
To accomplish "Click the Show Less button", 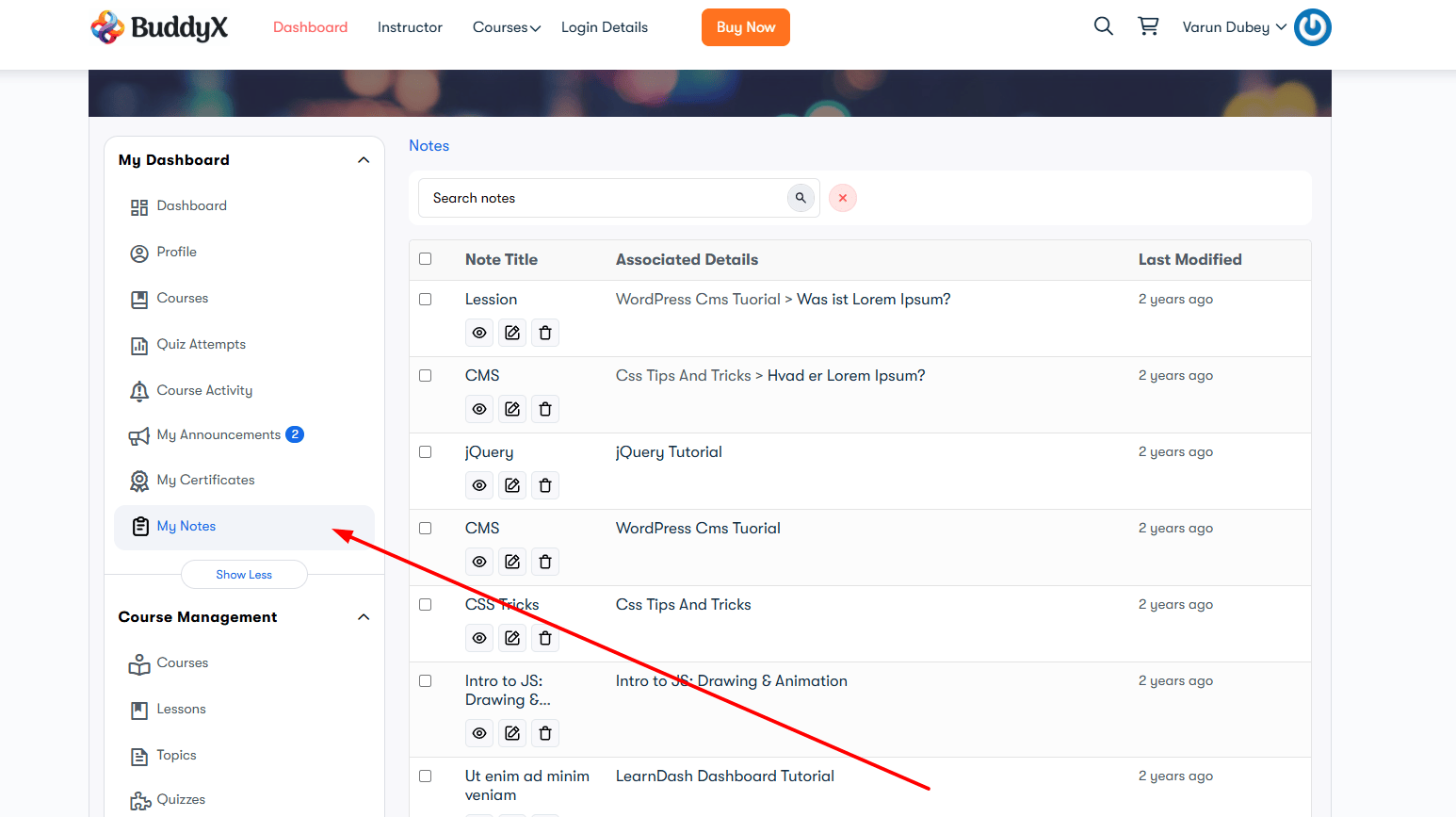I will [244, 575].
